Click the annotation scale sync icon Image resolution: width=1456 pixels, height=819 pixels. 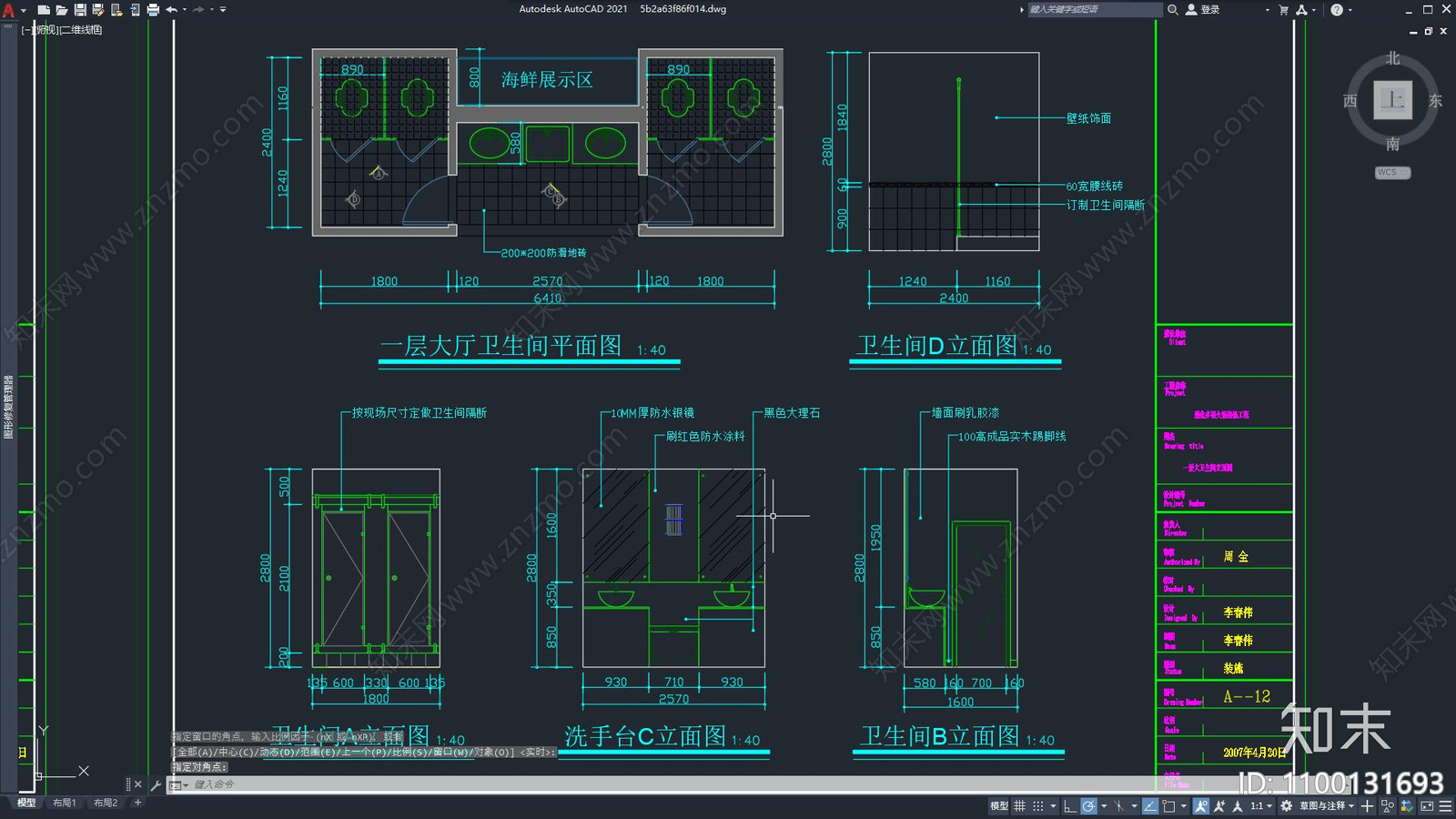[x=1238, y=806]
